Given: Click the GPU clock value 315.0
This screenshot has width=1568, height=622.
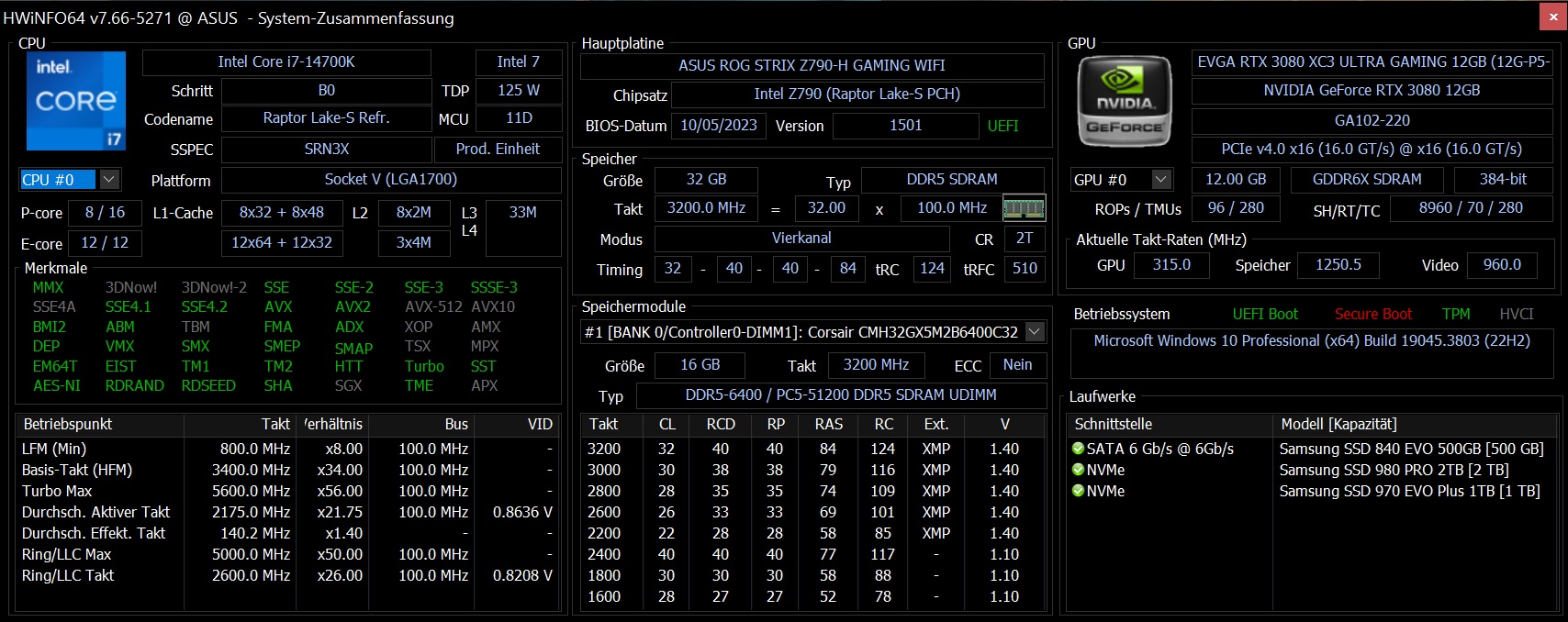Looking at the screenshot, I should (1171, 265).
